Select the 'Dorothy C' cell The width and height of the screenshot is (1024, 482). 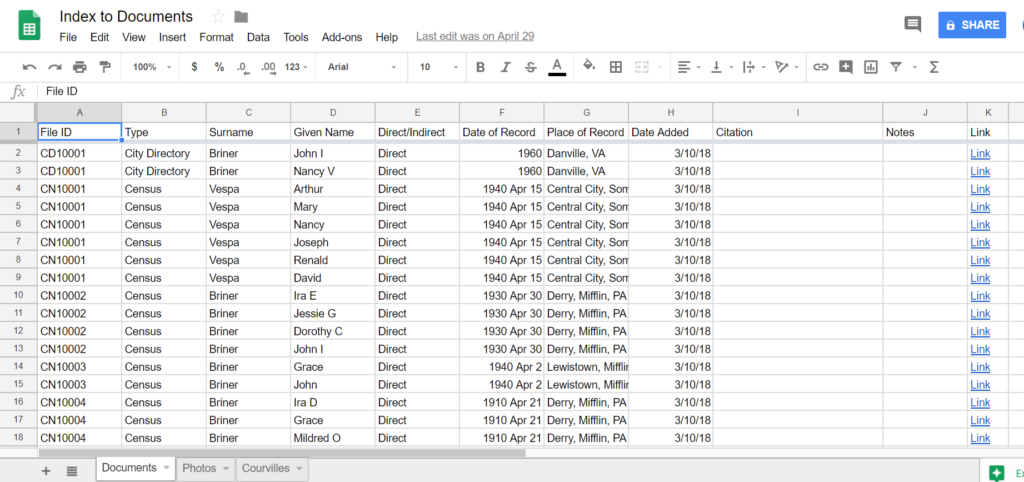(333, 331)
